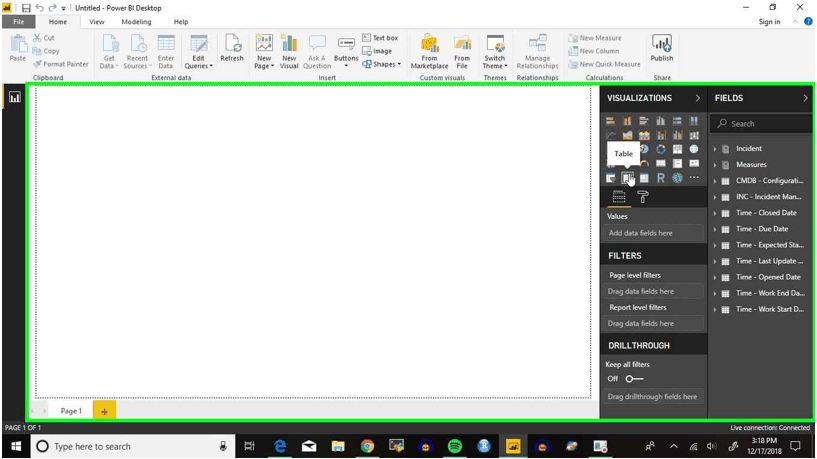Screen dimensions: 817x459
Task: Add a new page with plus button
Action: tap(104, 411)
